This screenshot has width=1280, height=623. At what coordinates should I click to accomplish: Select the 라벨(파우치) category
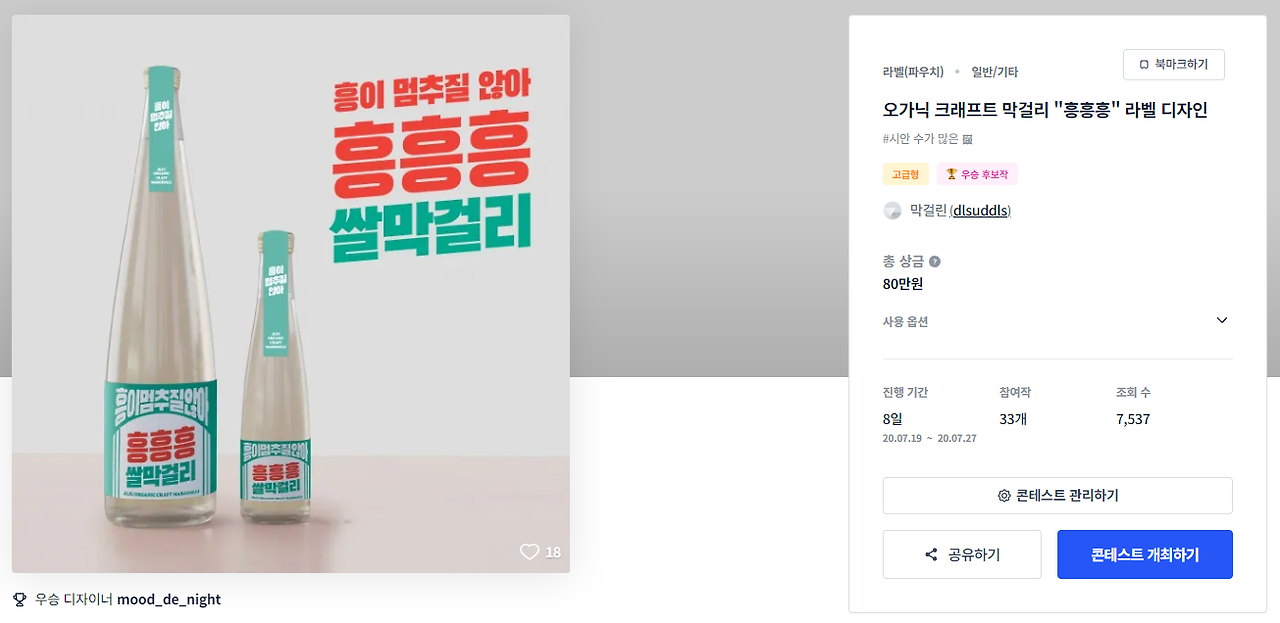coord(913,72)
